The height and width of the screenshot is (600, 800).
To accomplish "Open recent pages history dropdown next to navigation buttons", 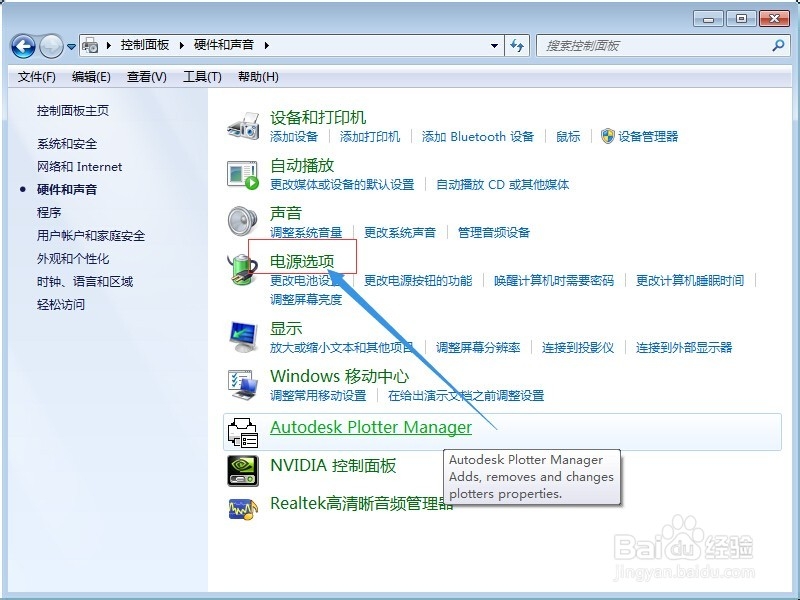I will pos(69,45).
